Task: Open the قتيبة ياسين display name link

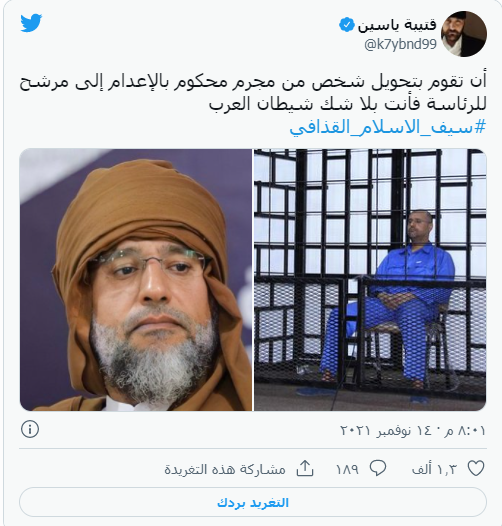Action: click(x=397, y=25)
